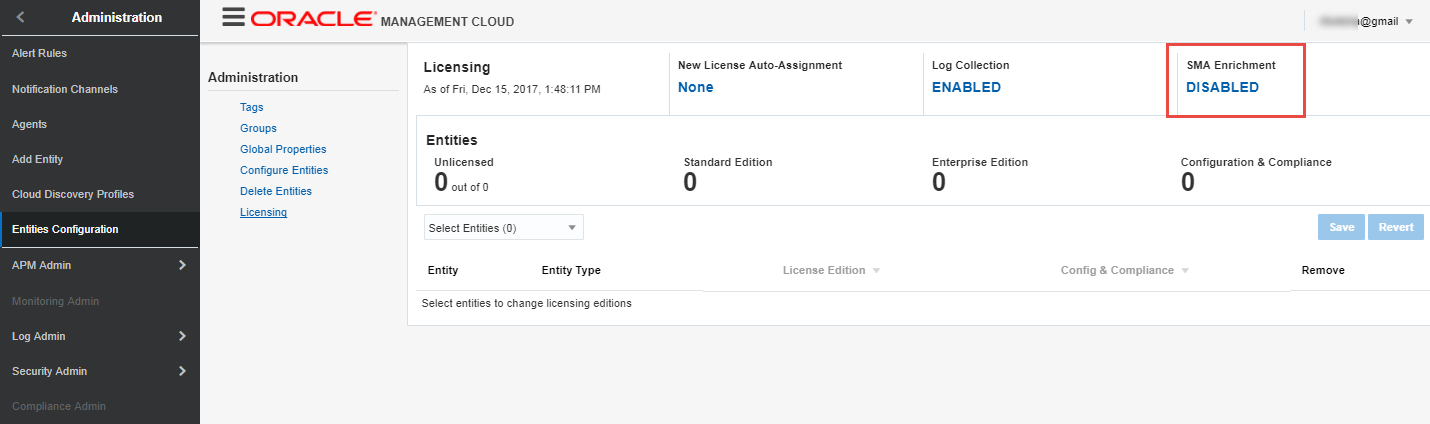
Task: Open the Delete Entities link
Action: 276,191
